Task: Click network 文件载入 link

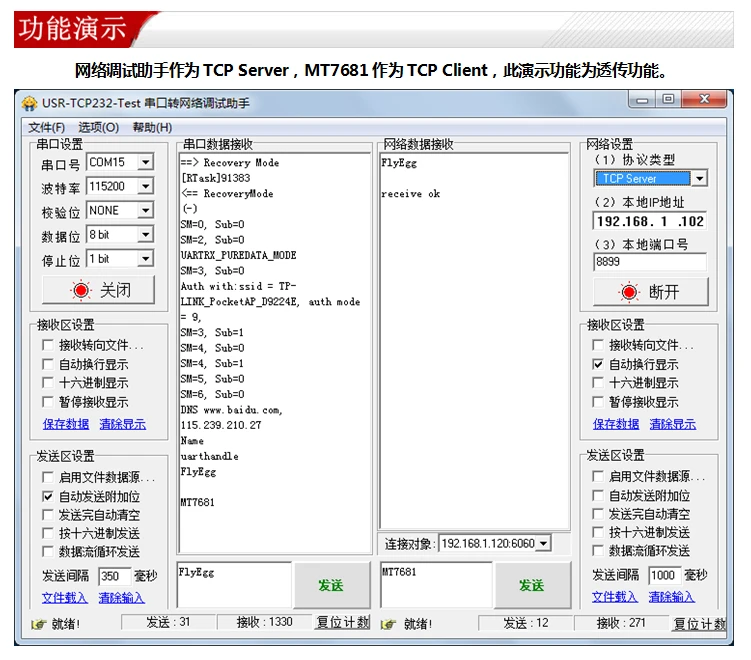Action: (615, 597)
